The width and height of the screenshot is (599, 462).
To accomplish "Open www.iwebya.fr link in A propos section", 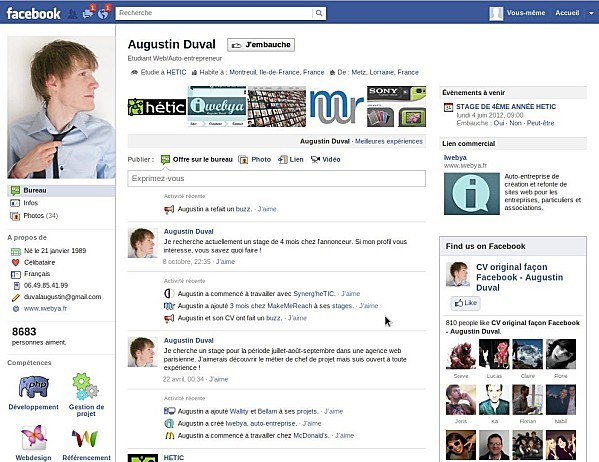I will [45, 308].
